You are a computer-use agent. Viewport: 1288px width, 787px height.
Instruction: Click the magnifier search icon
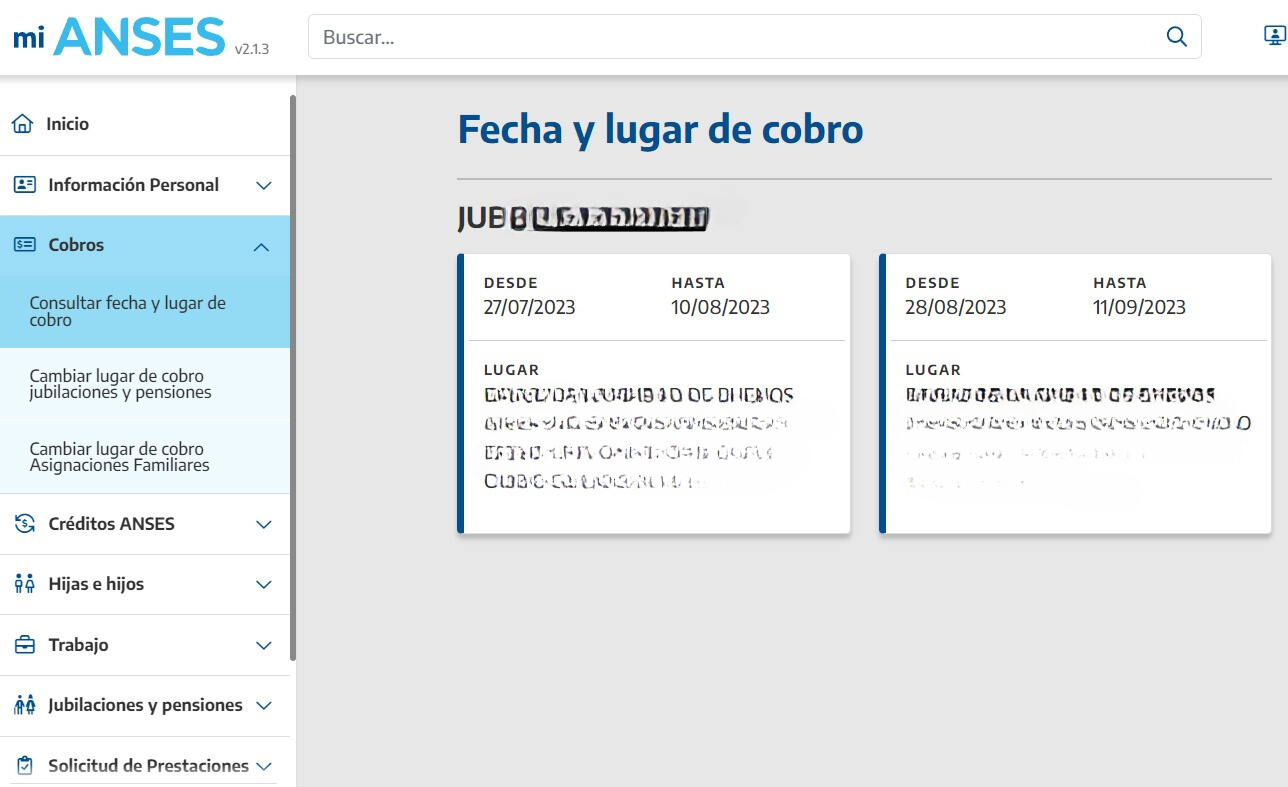click(1176, 37)
